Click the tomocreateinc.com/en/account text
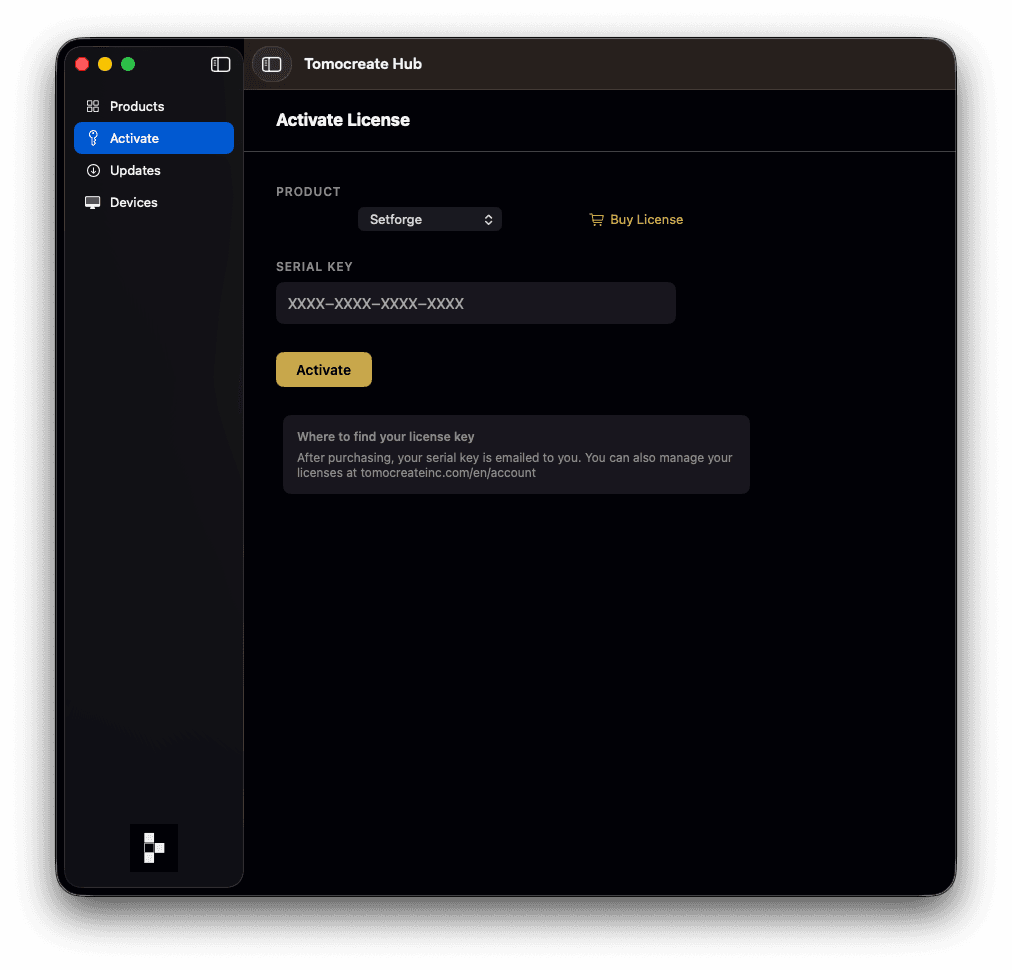This screenshot has width=1012, height=970. [448, 473]
